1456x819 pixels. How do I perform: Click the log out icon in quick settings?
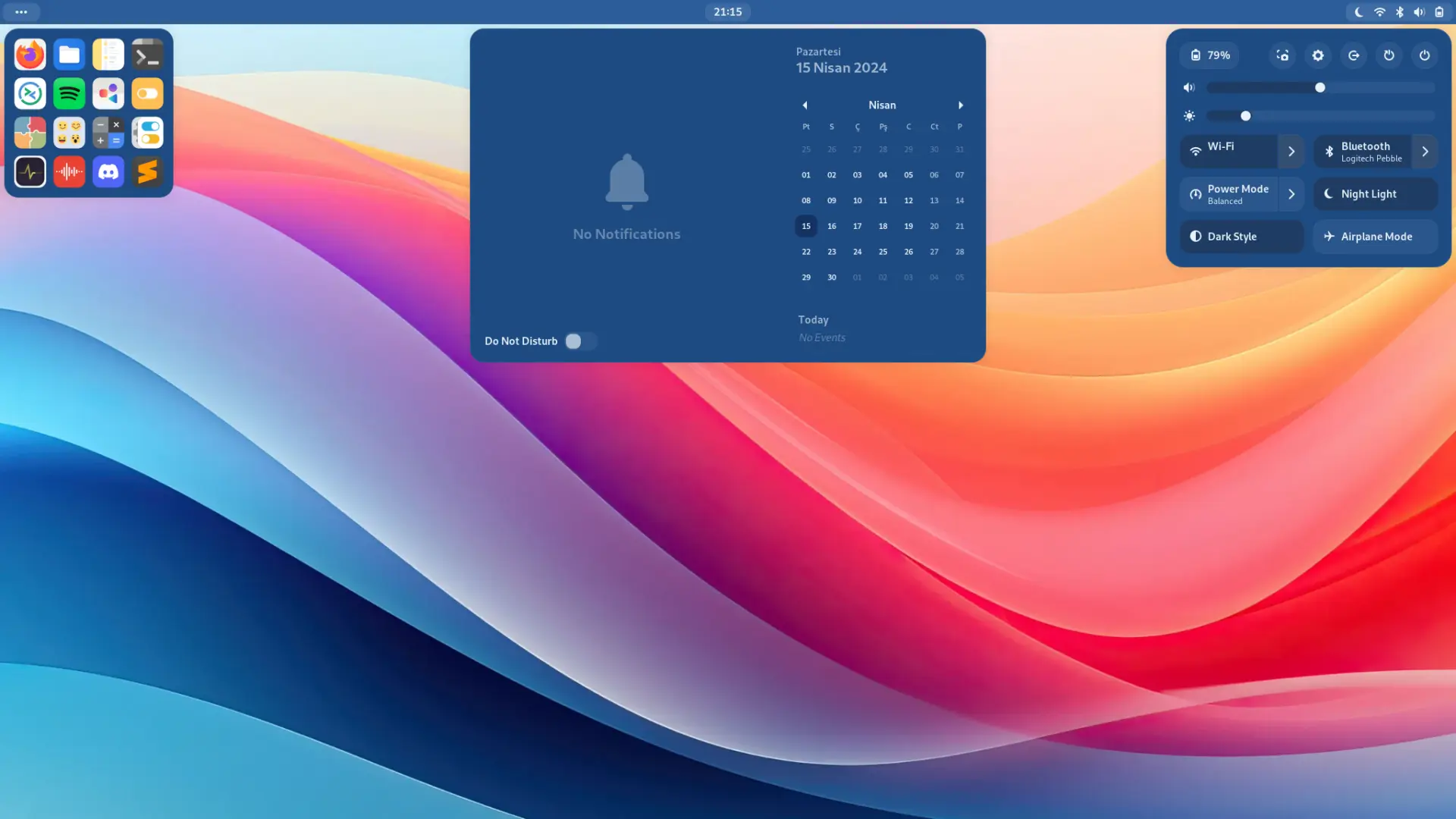1354,55
